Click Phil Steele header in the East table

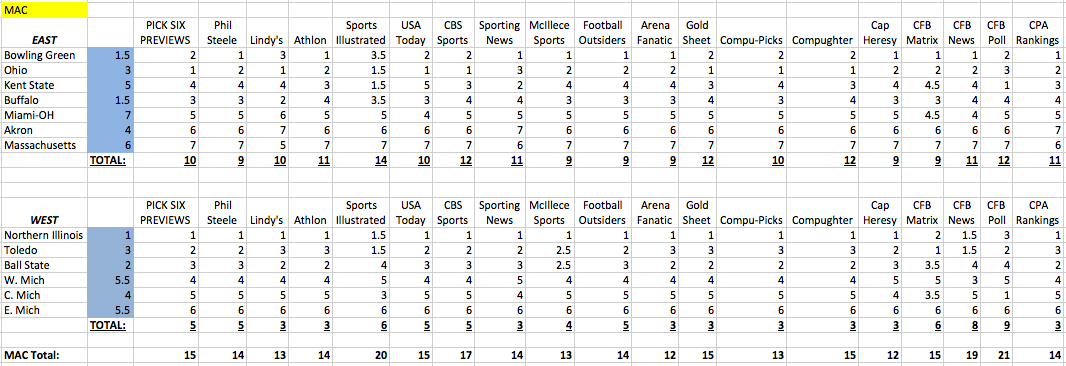coord(222,33)
